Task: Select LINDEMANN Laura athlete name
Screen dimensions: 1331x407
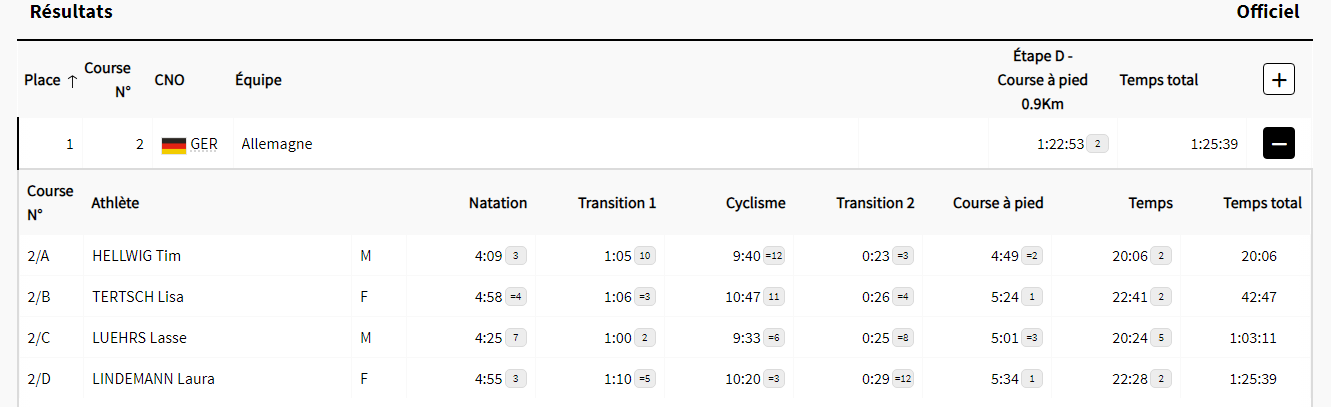Action: tap(153, 379)
